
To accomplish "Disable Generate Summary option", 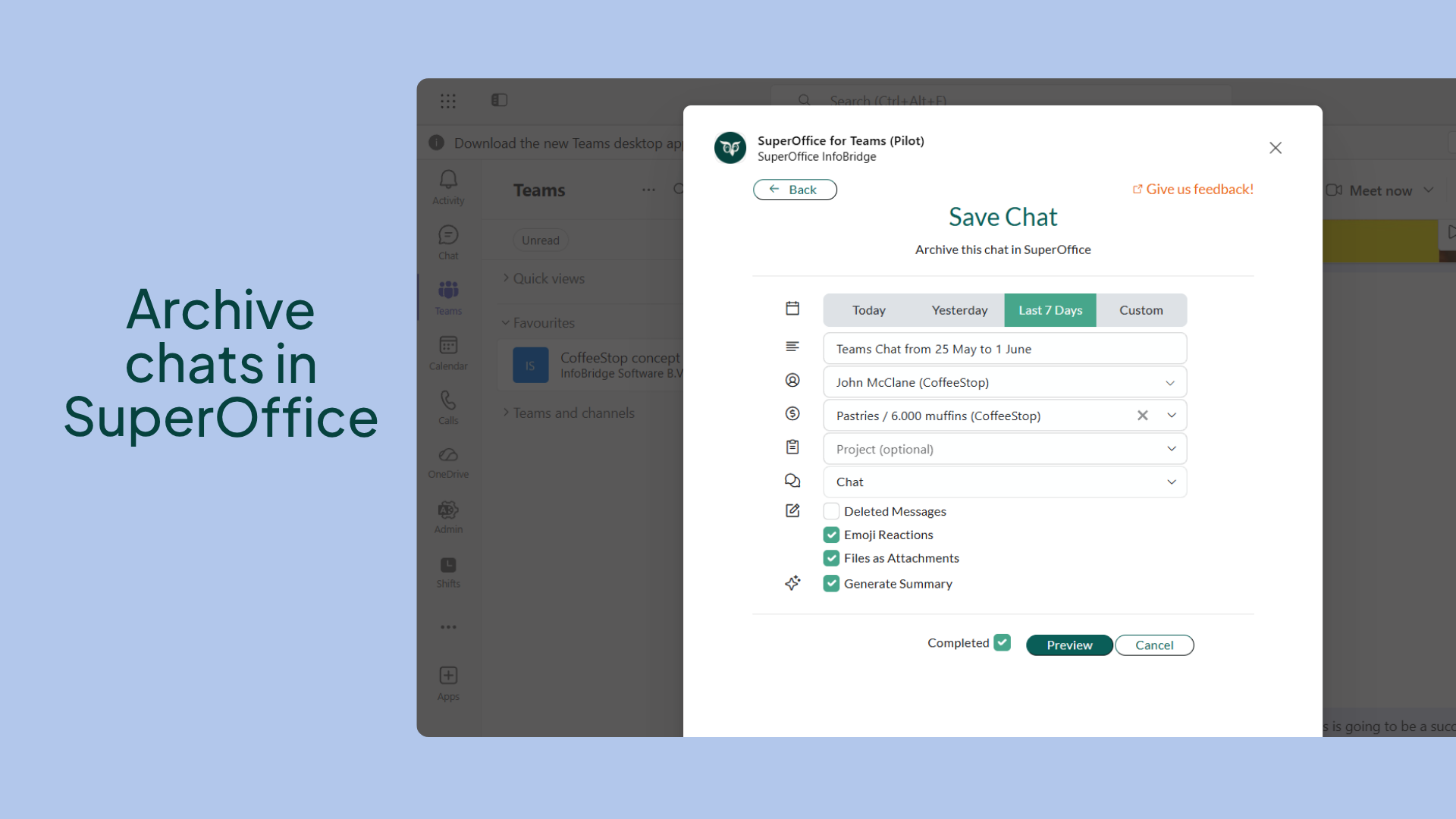I will 831,583.
